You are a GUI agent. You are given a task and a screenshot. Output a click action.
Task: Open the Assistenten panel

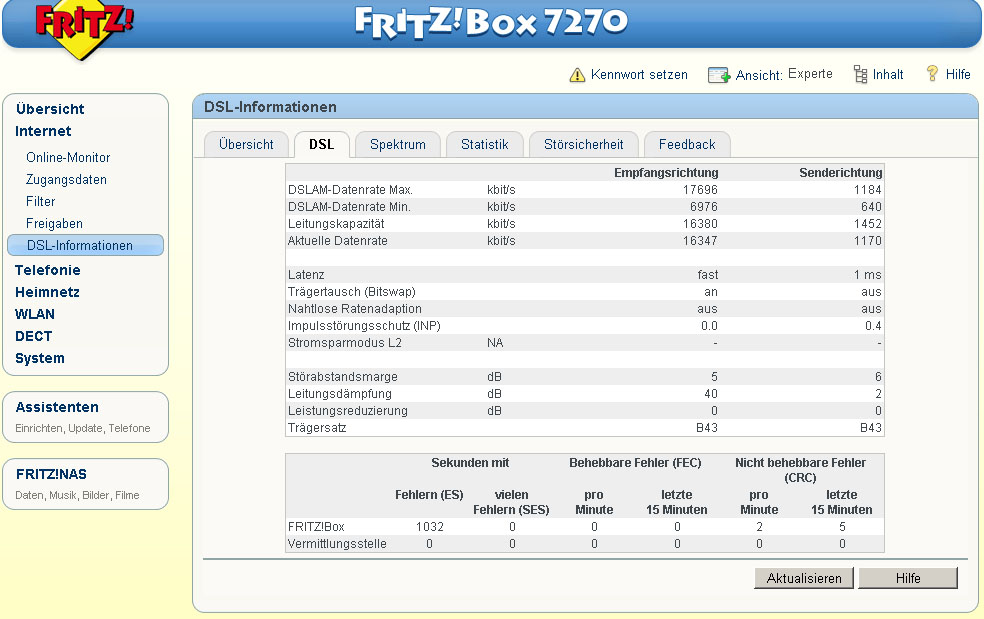[85, 417]
